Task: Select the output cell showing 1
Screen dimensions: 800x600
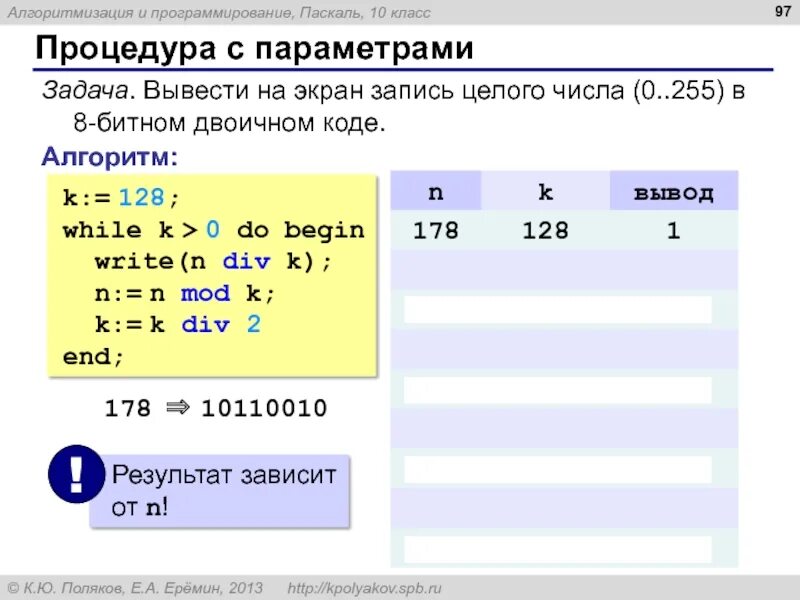Action: [x=673, y=231]
